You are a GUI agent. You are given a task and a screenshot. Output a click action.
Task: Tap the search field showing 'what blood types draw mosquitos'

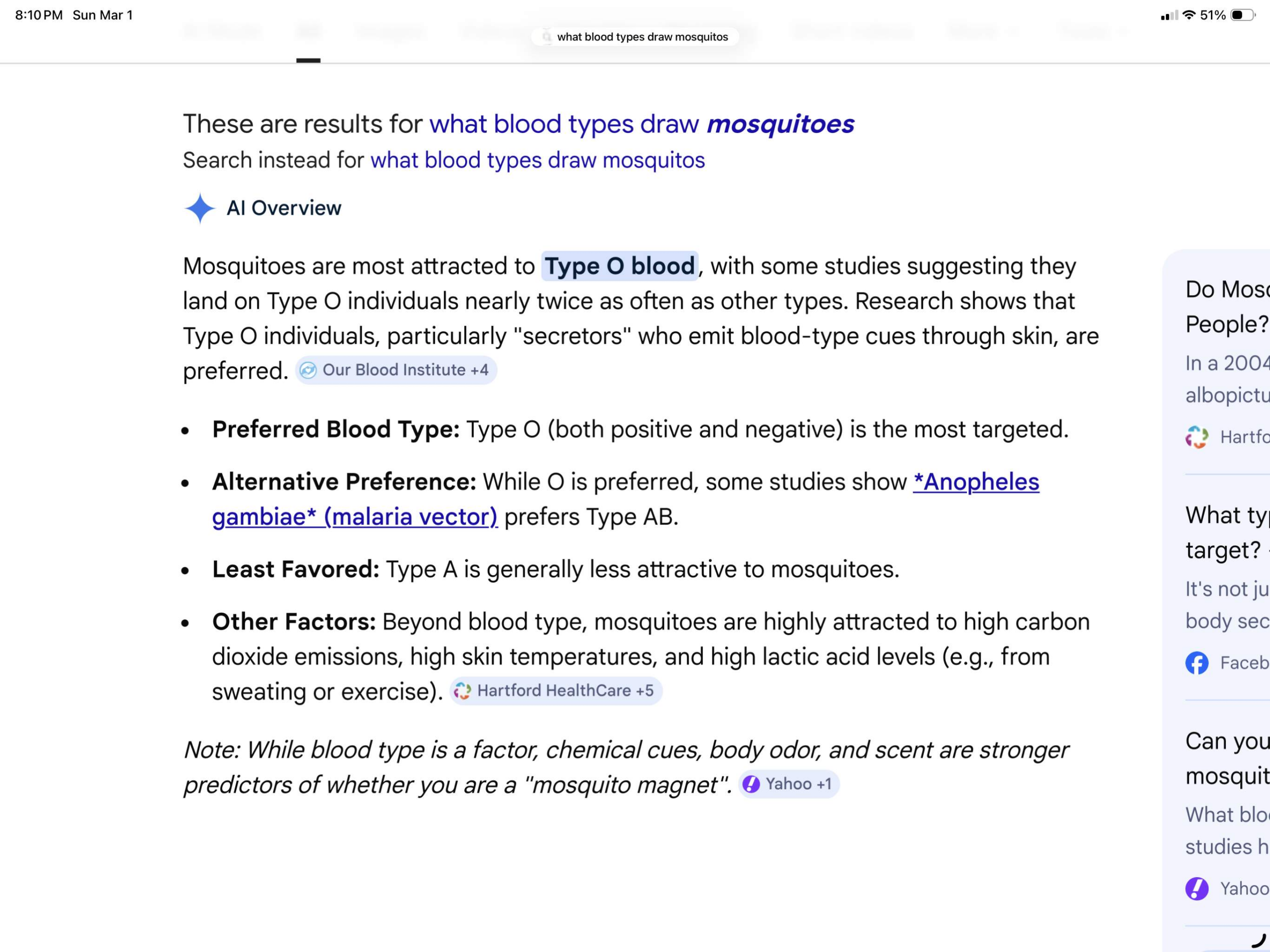coord(635,37)
